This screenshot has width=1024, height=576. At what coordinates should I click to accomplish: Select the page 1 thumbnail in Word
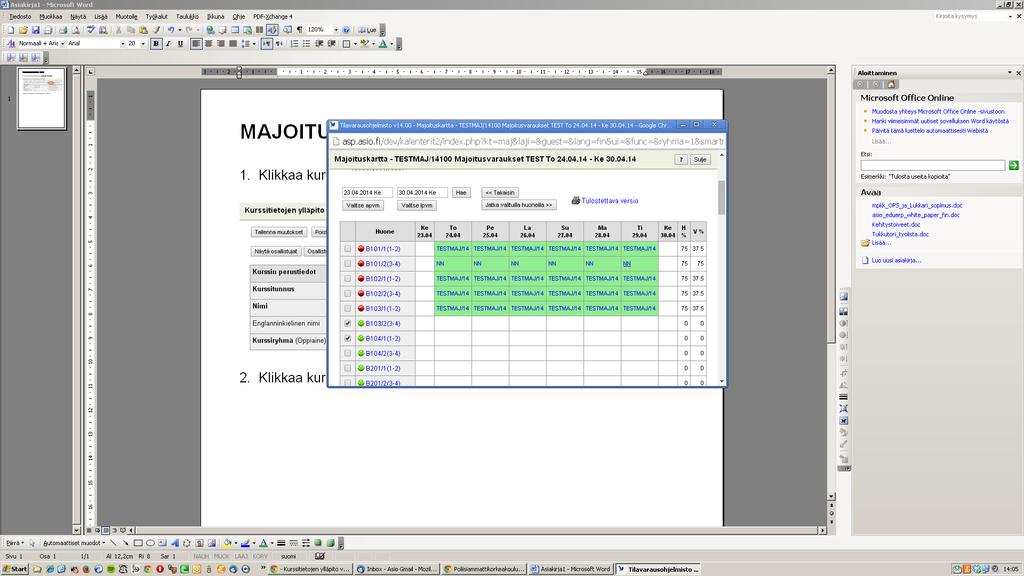[x=41, y=99]
